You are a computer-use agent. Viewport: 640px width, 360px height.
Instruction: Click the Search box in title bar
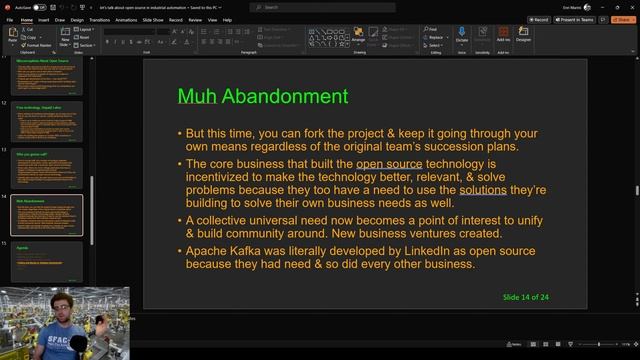(x=322, y=7)
